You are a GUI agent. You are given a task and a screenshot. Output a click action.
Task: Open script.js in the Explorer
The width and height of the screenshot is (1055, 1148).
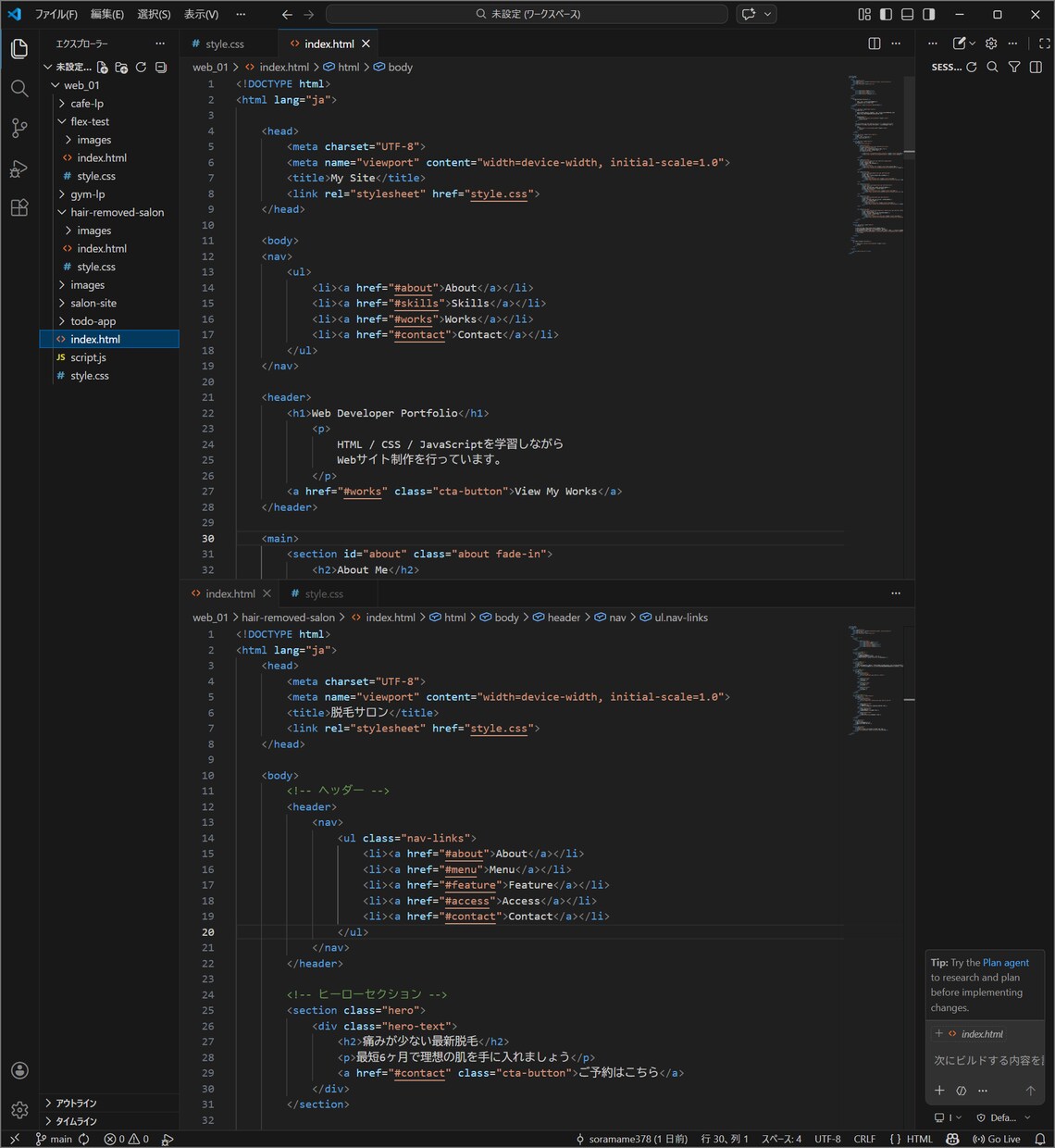109,357
